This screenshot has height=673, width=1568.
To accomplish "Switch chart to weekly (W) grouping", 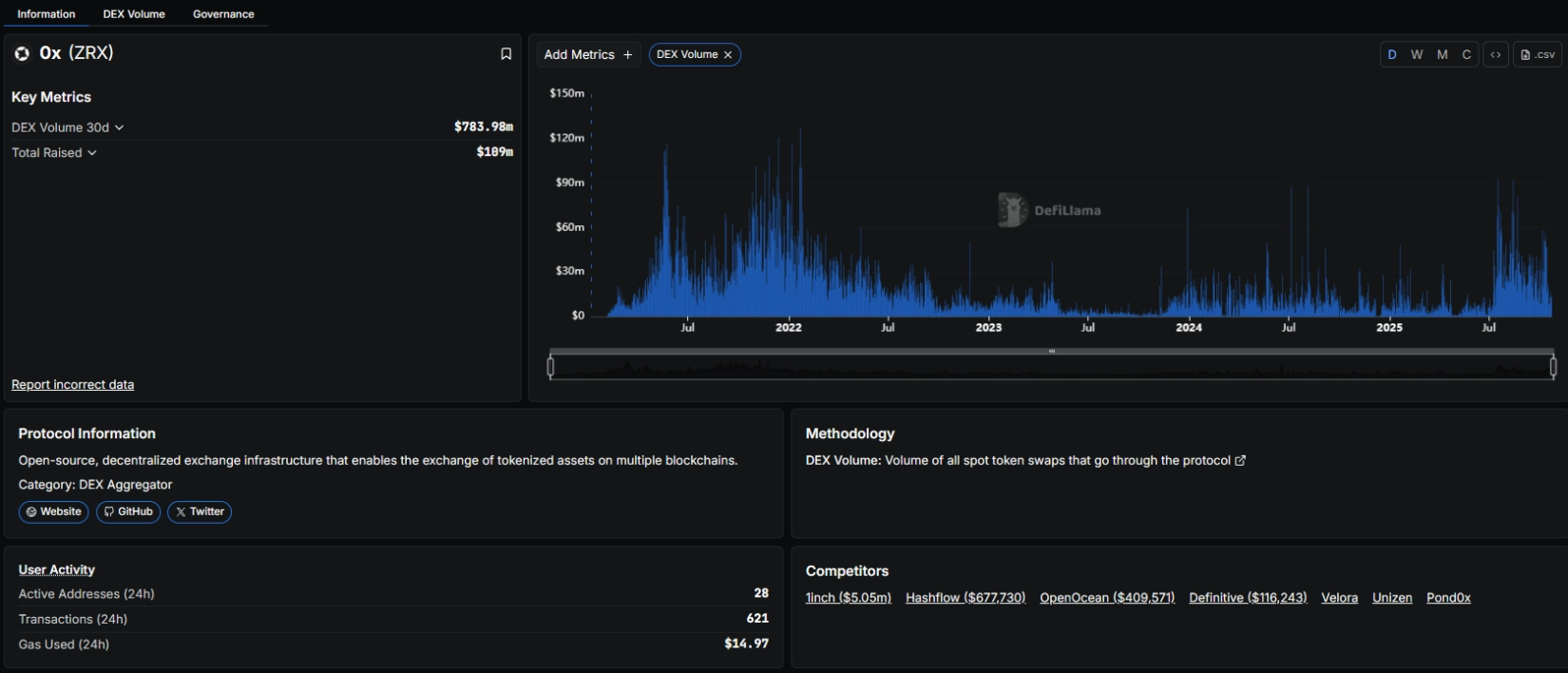I will click(1417, 55).
